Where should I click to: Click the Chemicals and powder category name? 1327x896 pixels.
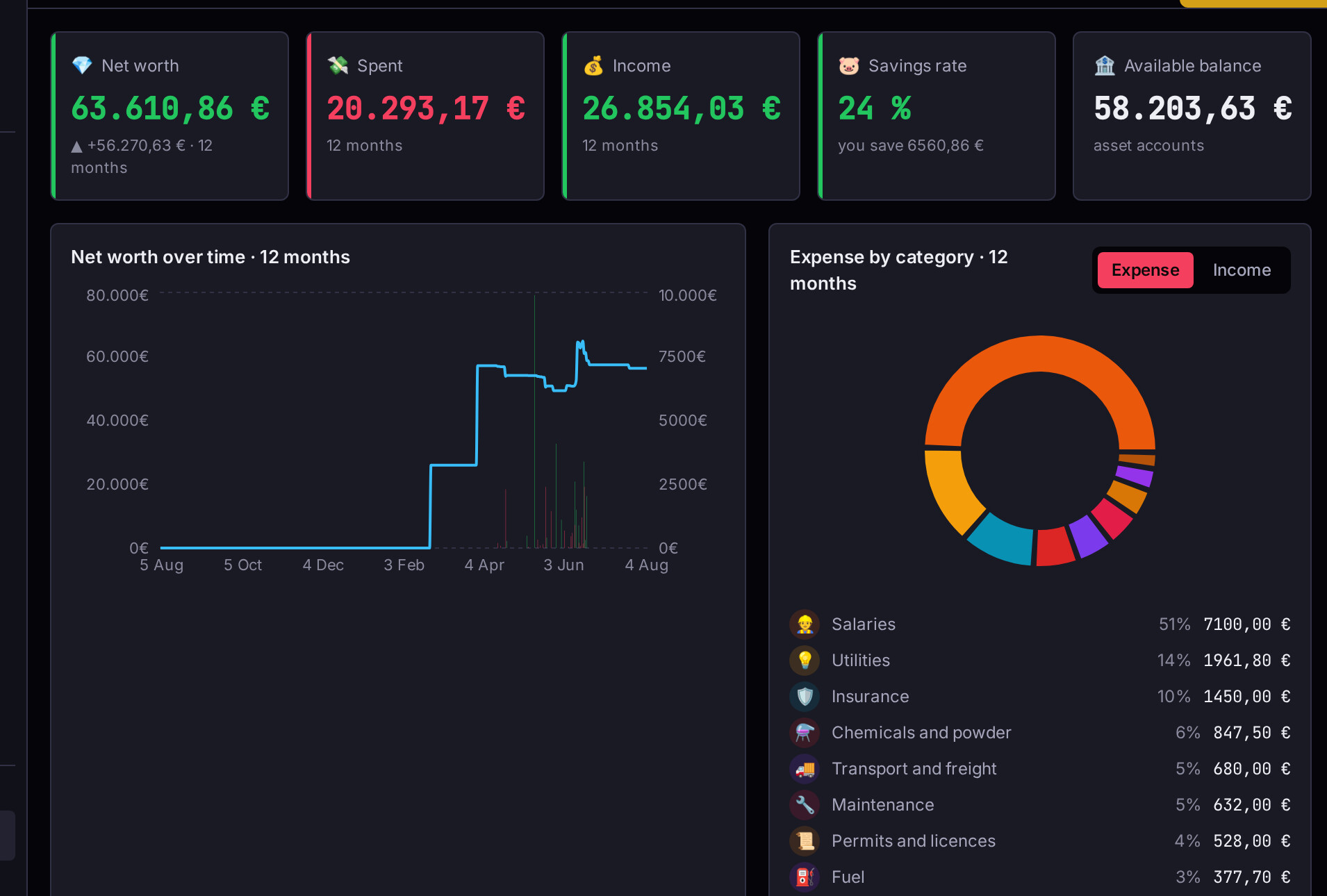coord(921,732)
